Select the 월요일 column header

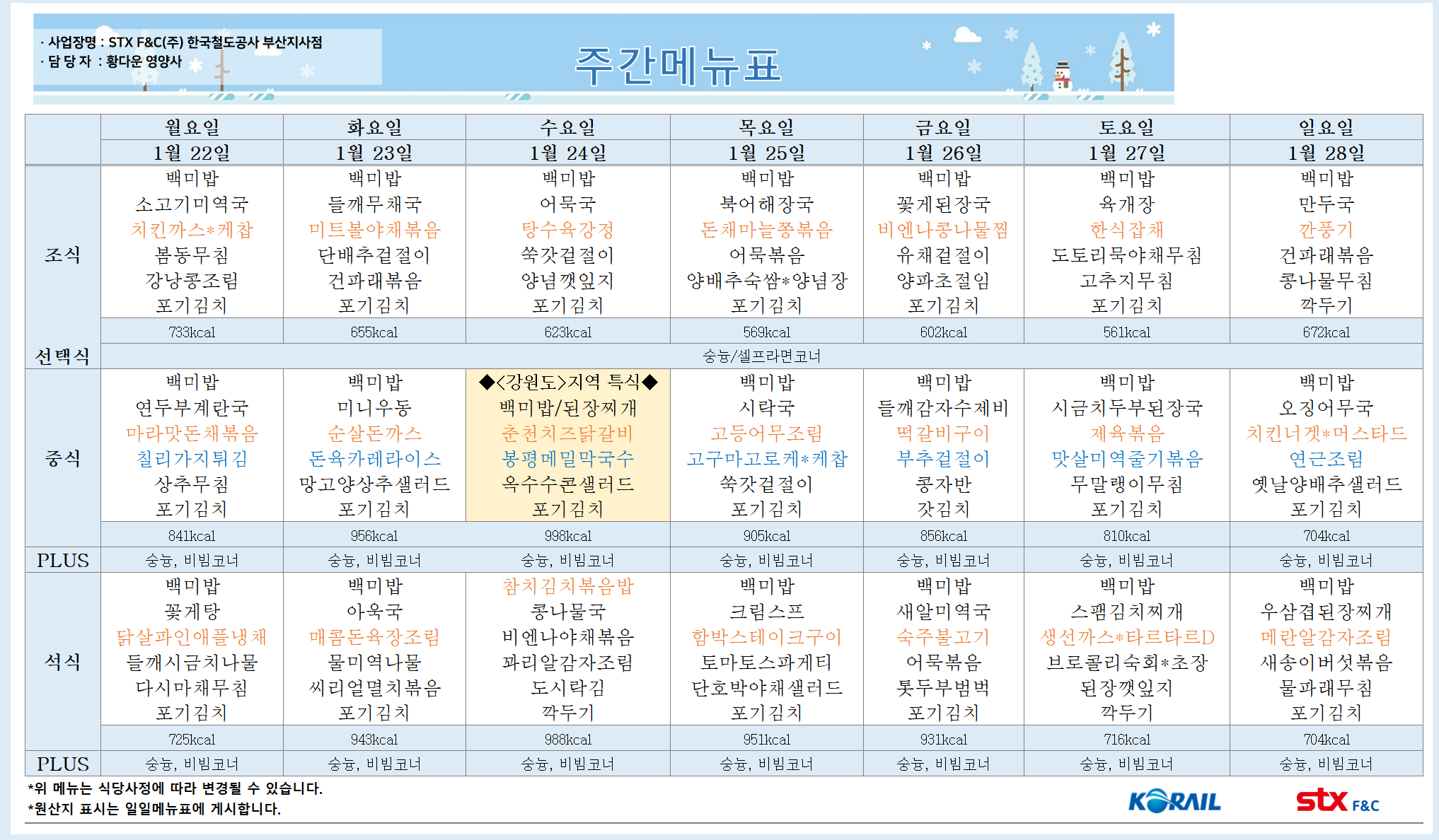click(x=192, y=127)
